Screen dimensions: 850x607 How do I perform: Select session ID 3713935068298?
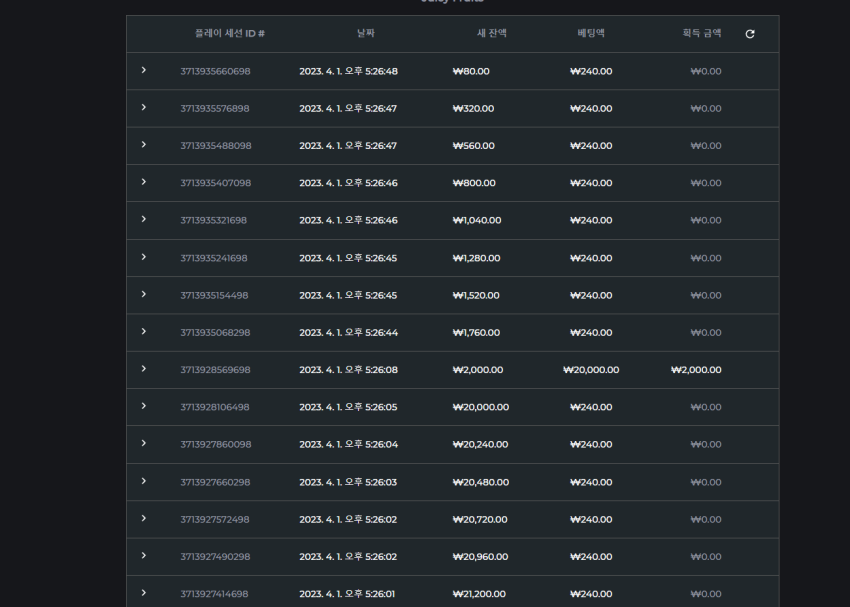pos(215,333)
